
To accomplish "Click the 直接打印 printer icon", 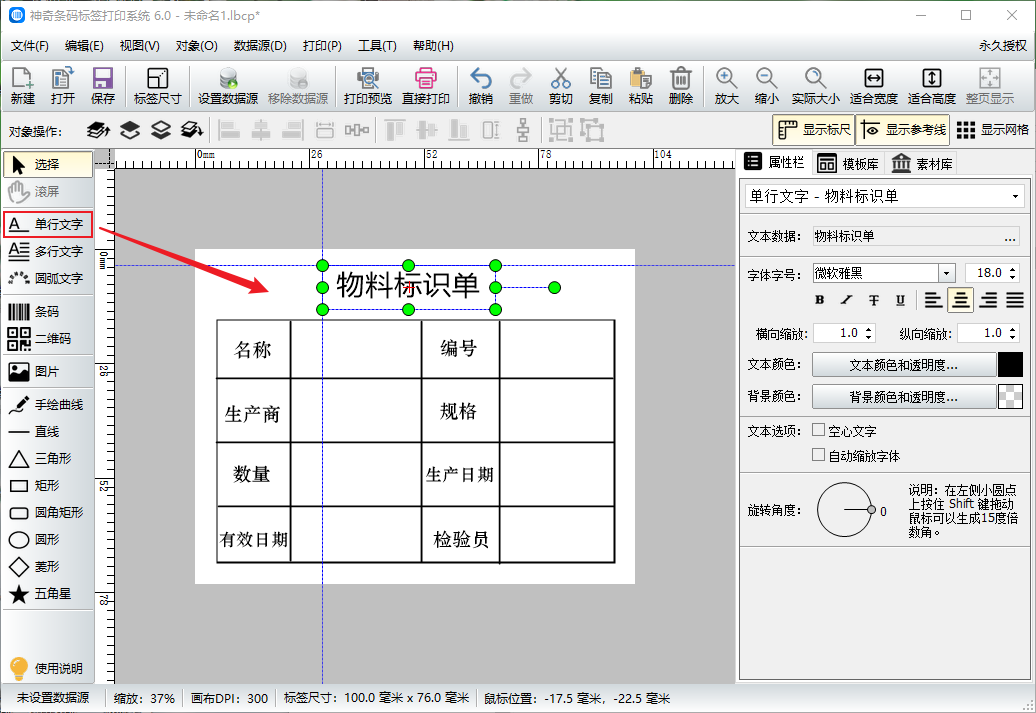I will [x=426, y=86].
